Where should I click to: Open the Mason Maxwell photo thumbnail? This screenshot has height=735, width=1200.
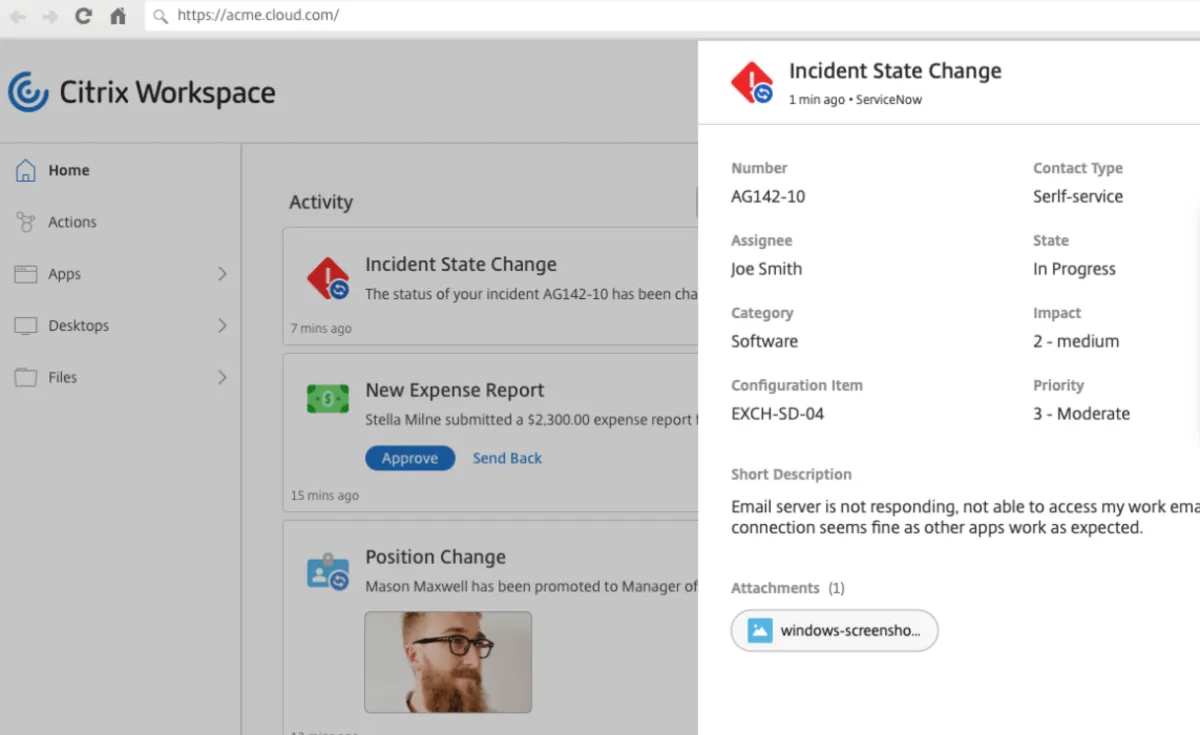(x=448, y=662)
